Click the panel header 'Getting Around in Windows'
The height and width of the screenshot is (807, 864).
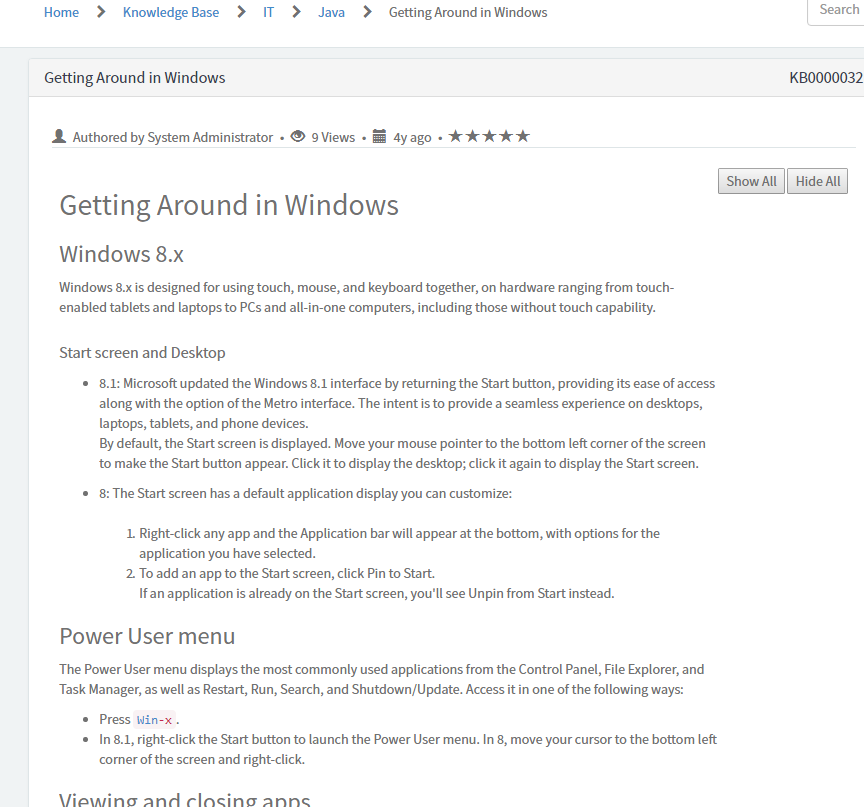click(134, 78)
